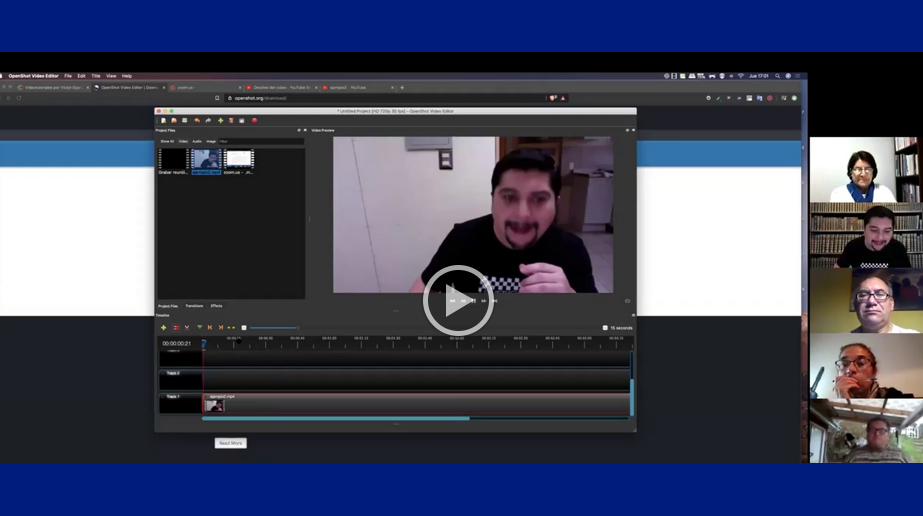Image resolution: width=923 pixels, height=516 pixels.
Task: Click the Open Project folder icon
Action: click(174, 121)
